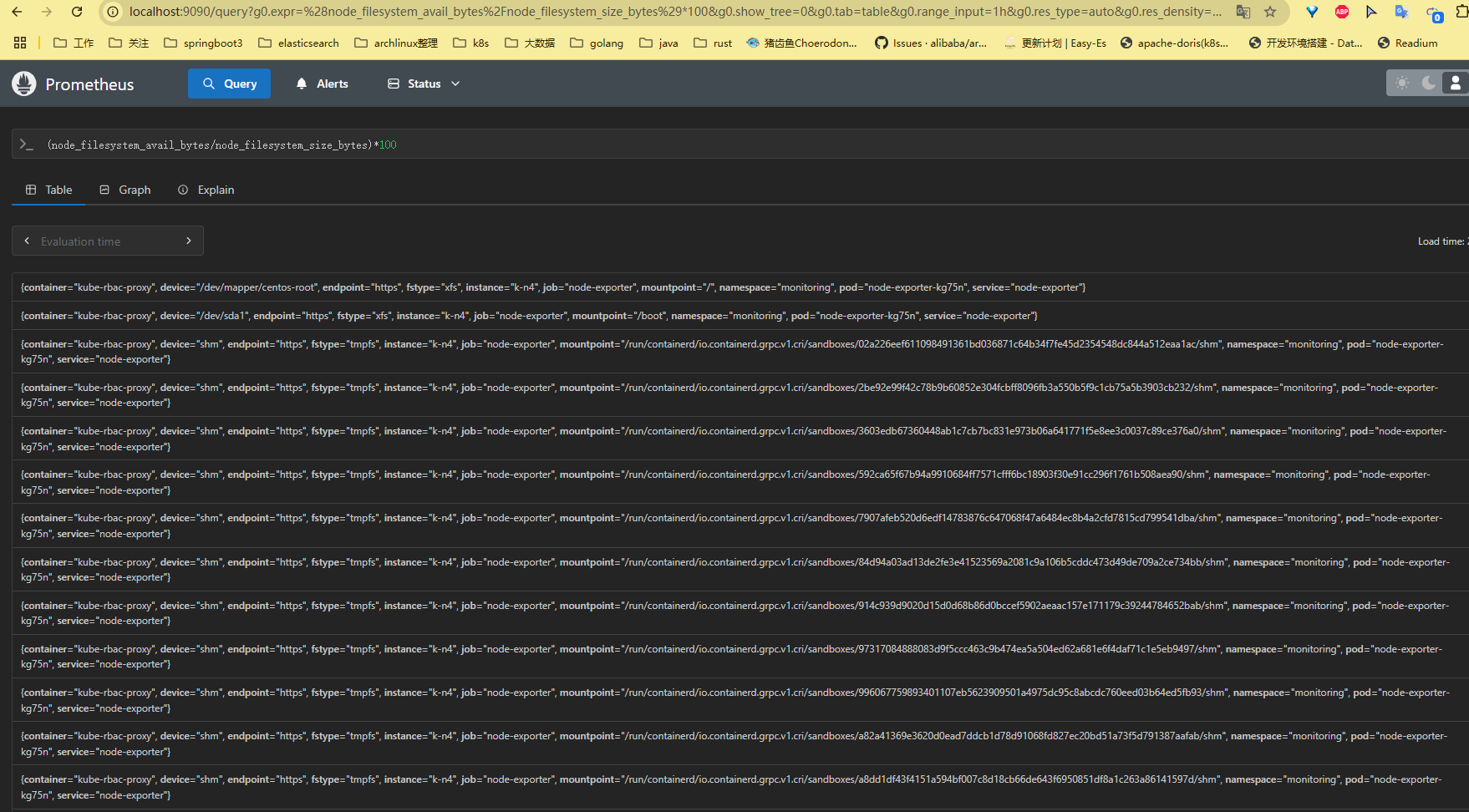Open the 猪齿鱼Choerodon bookmark
The height and width of the screenshot is (812, 1469).
point(802,43)
